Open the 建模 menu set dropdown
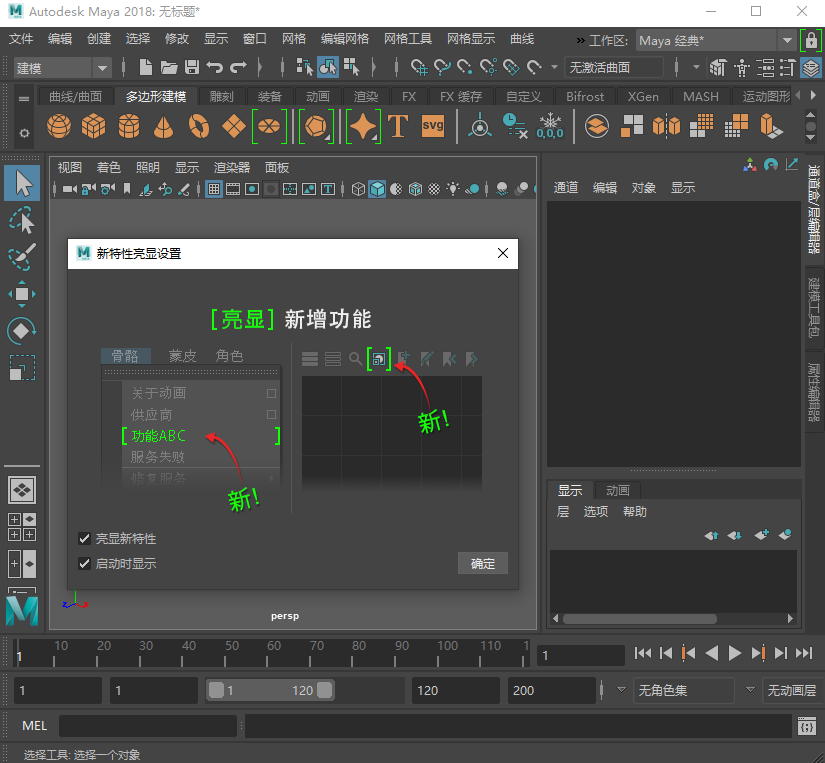Viewport: 825px width, 763px height. click(62, 68)
